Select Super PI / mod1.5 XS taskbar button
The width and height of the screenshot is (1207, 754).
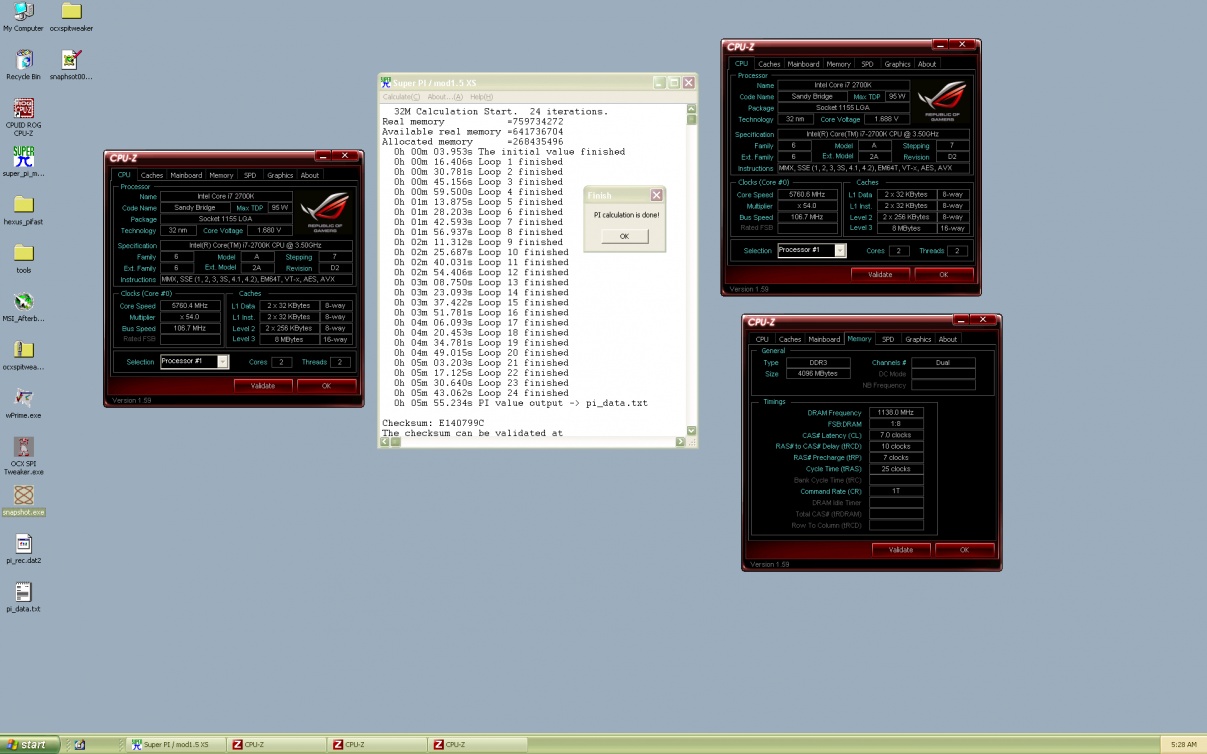click(176, 745)
